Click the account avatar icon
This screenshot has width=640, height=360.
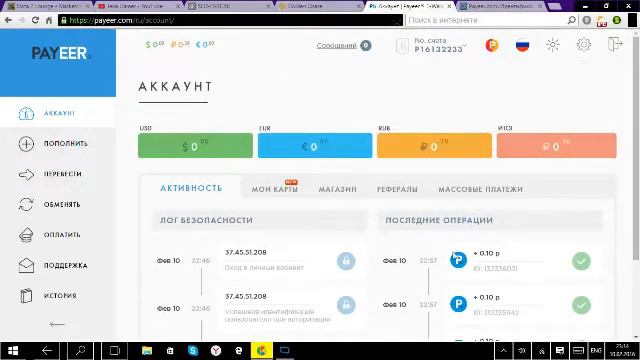402,46
